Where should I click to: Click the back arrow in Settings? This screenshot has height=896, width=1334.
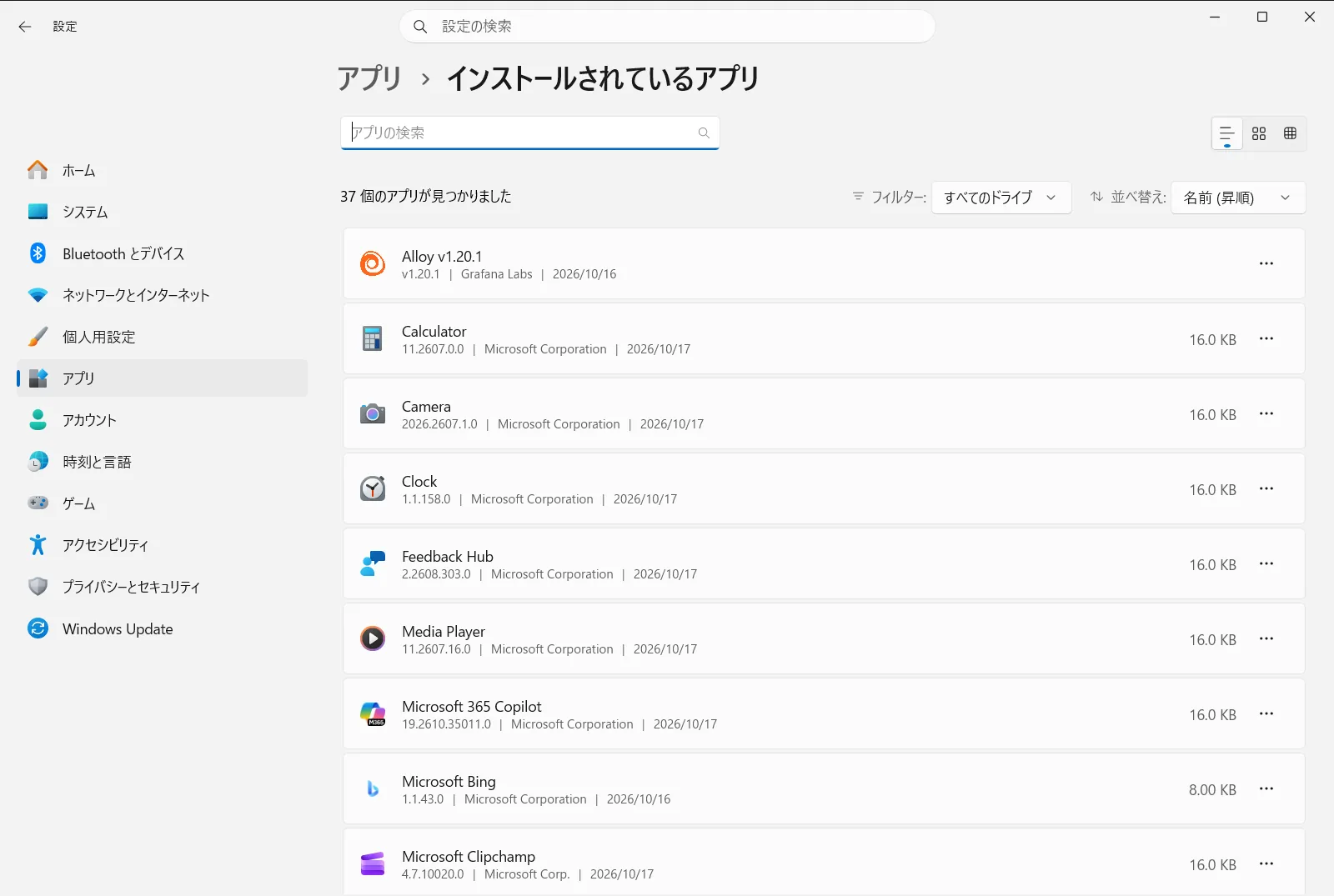[x=25, y=27]
